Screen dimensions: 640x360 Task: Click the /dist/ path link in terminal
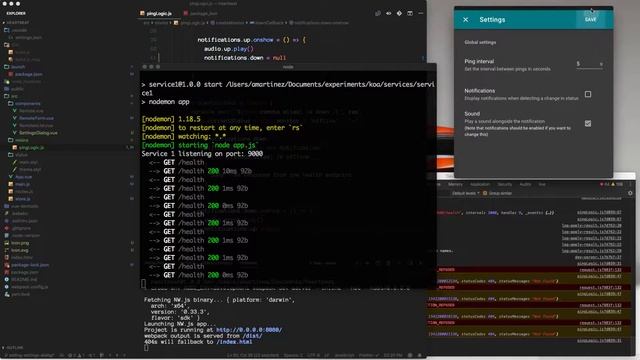point(252,336)
